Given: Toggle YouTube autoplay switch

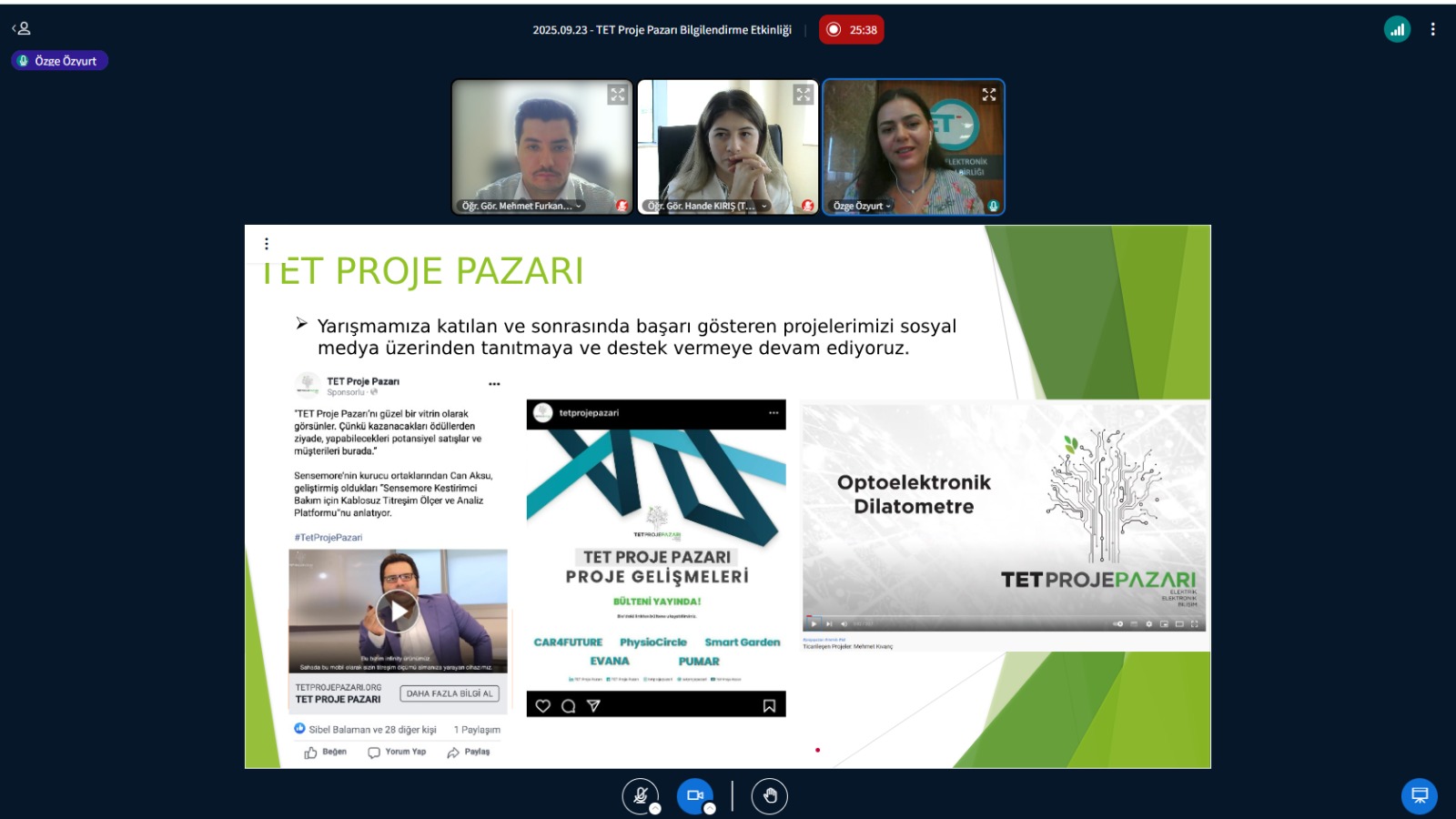Looking at the screenshot, I should (1118, 624).
